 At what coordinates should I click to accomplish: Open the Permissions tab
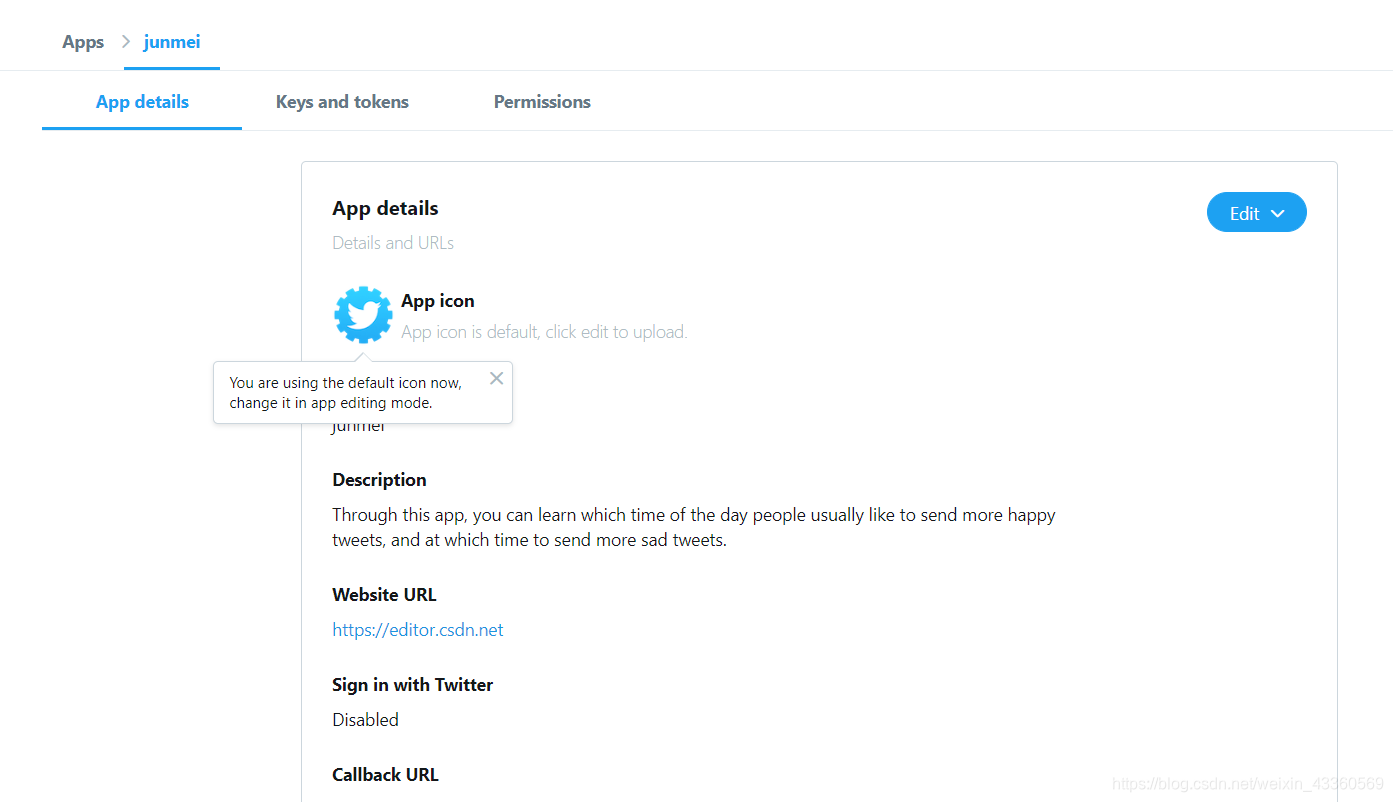point(542,102)
